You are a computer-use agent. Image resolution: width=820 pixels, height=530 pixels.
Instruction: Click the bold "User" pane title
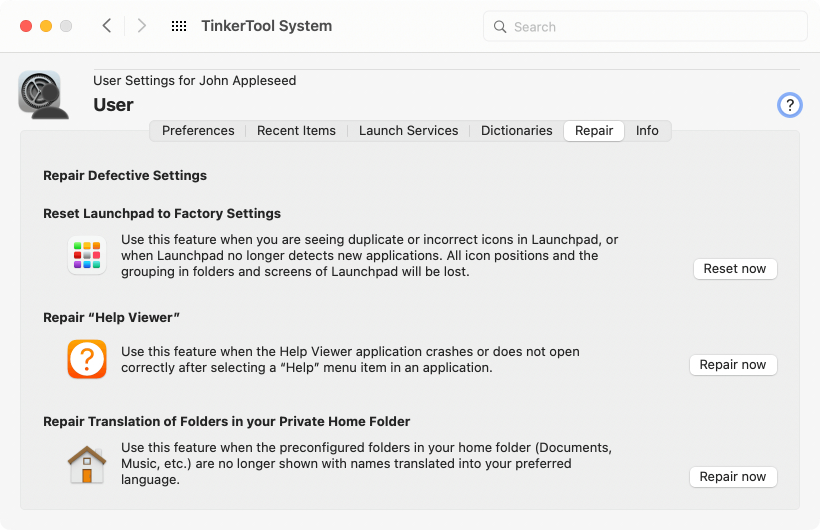tap(113, 105)
